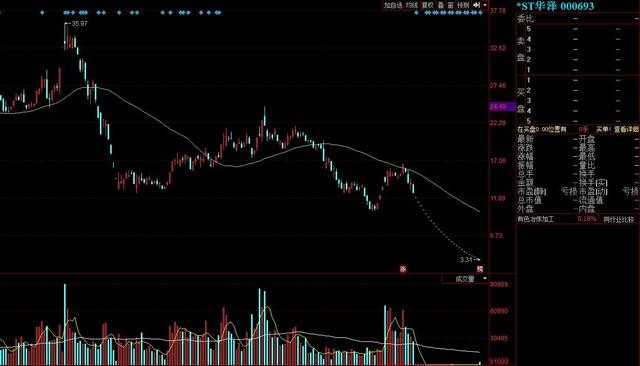Click the red 涨 marker icon on timeline
Viewport: 640px width, 366px height.
pos(403,269)
